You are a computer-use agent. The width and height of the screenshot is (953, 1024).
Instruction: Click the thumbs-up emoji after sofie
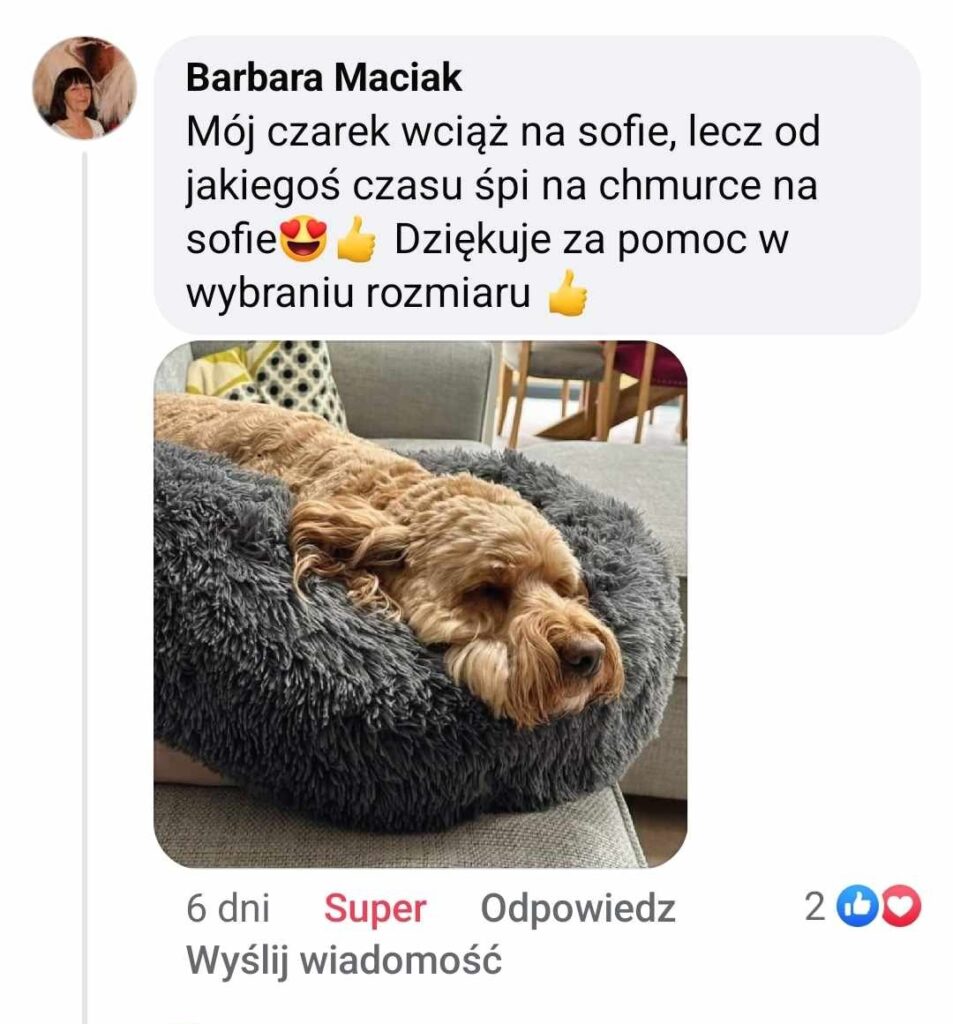coord(356,240)
